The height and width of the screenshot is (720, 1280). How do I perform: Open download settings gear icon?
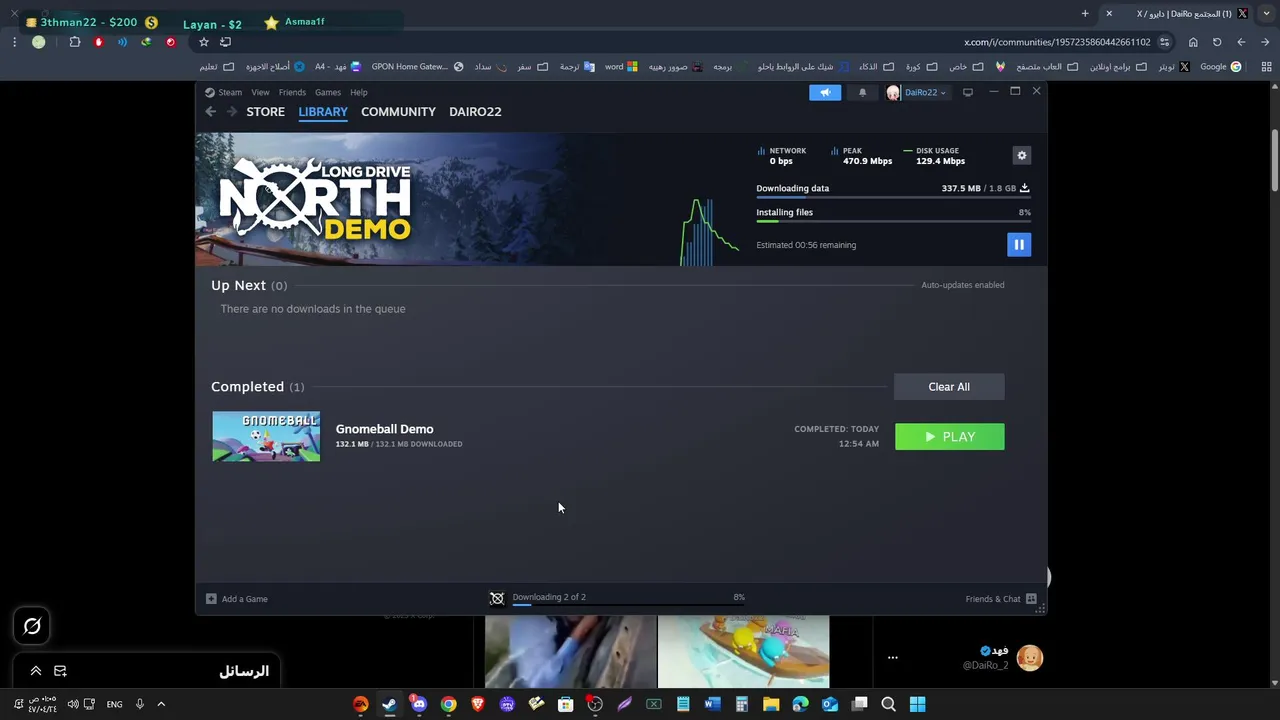[1021, 155]
